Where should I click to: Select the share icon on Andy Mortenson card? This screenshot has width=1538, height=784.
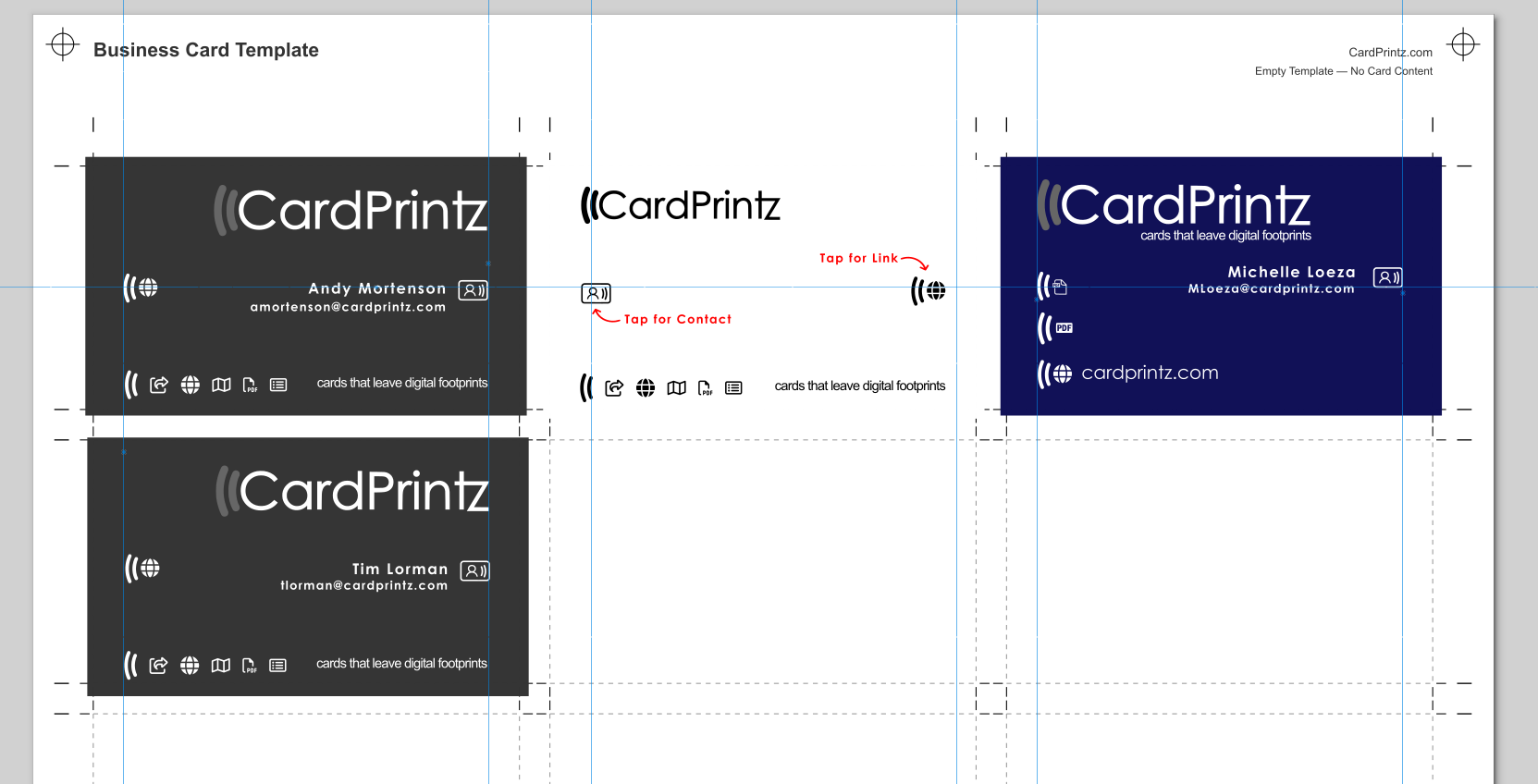[x=159, y=385]
